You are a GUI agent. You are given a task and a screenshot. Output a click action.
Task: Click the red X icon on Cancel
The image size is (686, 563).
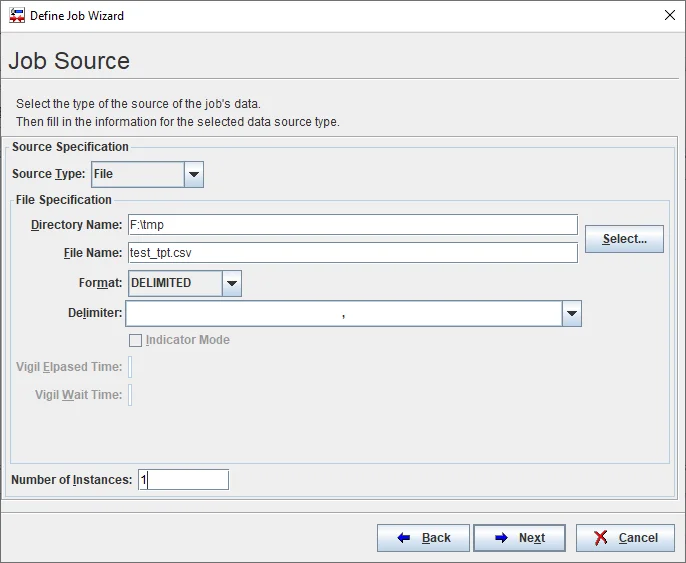pos(600,538)
